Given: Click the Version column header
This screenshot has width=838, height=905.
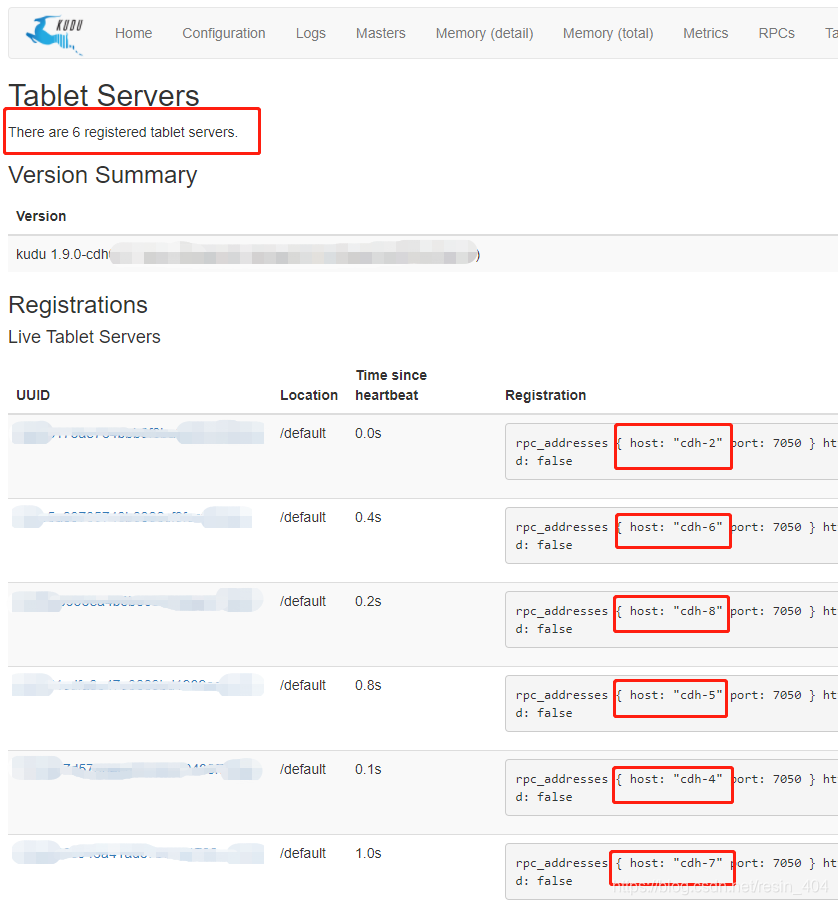Looking at the screenshot, I should [x=41, y=216].
